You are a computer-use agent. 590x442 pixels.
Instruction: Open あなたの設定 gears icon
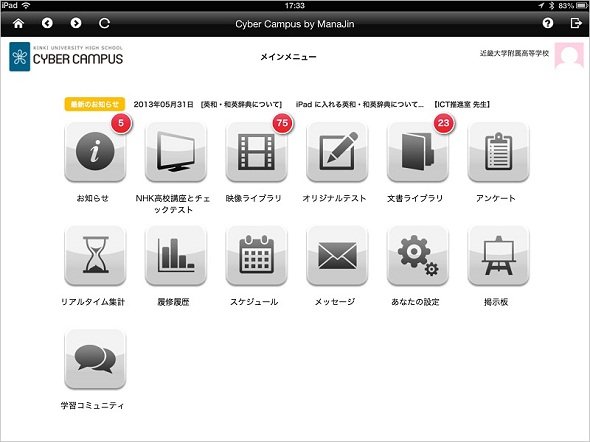[x=418, y=255]
